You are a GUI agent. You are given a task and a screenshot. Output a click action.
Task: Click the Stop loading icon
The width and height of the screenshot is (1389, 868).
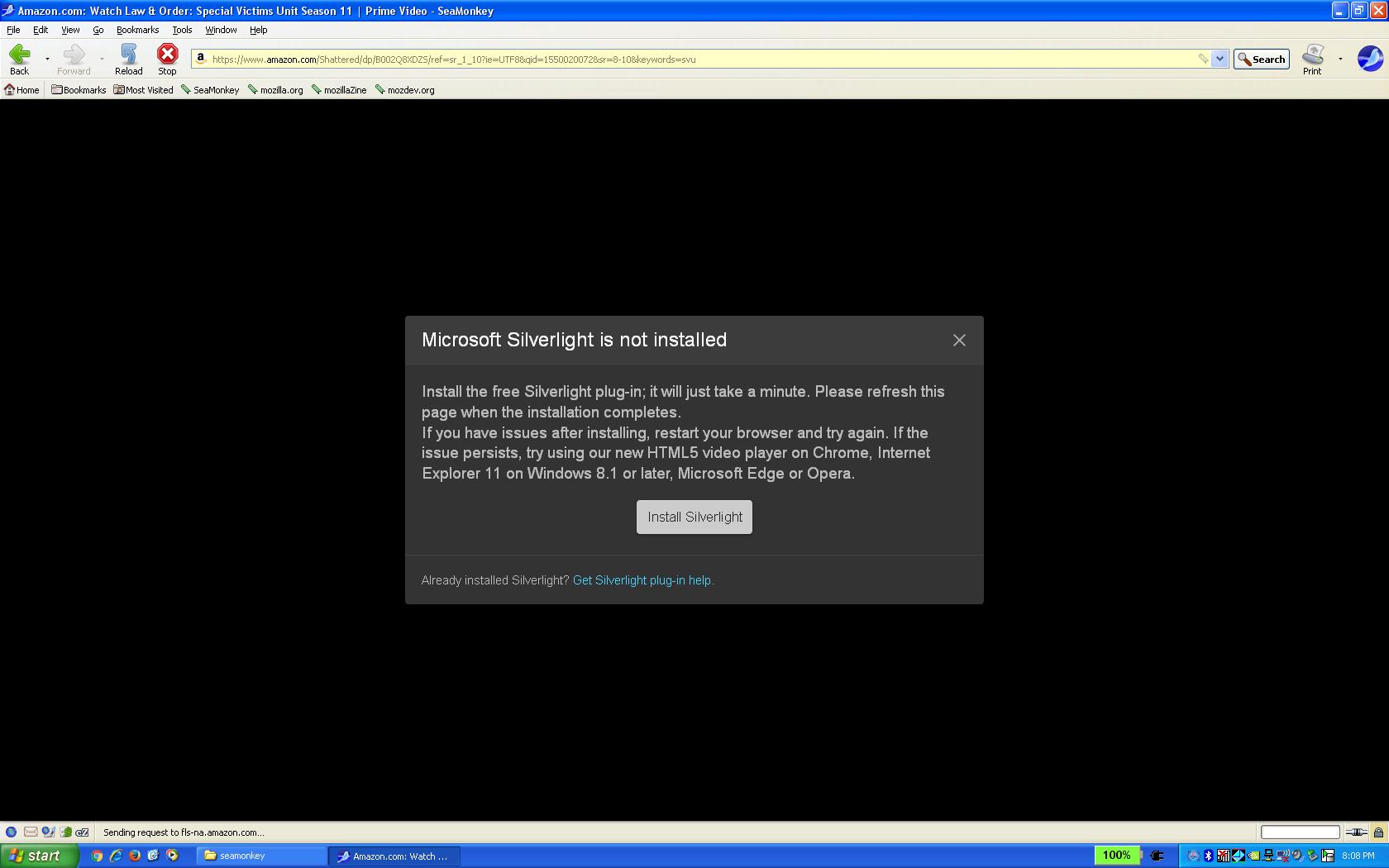[x=167, y=58]
